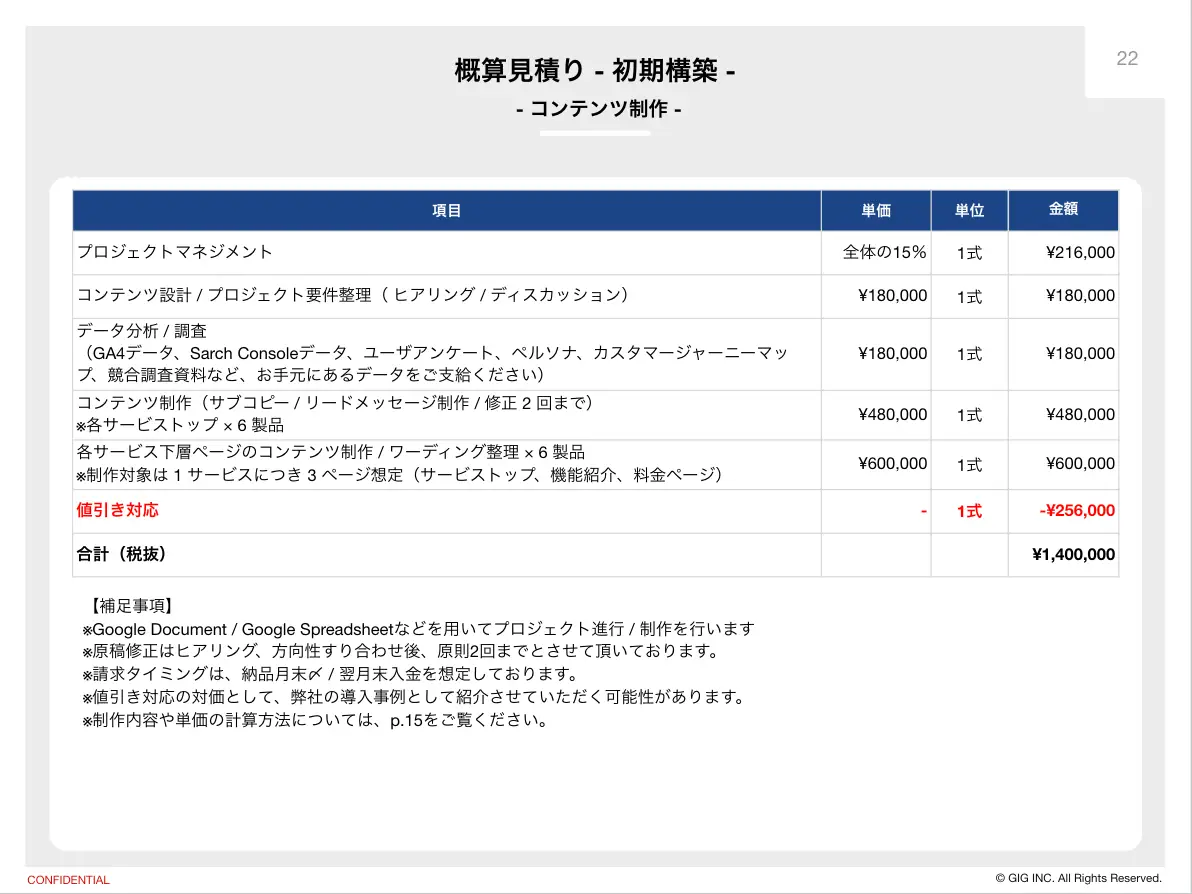
Task: Click the 原稿修正はヒアリング note line
Action: [401, 651]
